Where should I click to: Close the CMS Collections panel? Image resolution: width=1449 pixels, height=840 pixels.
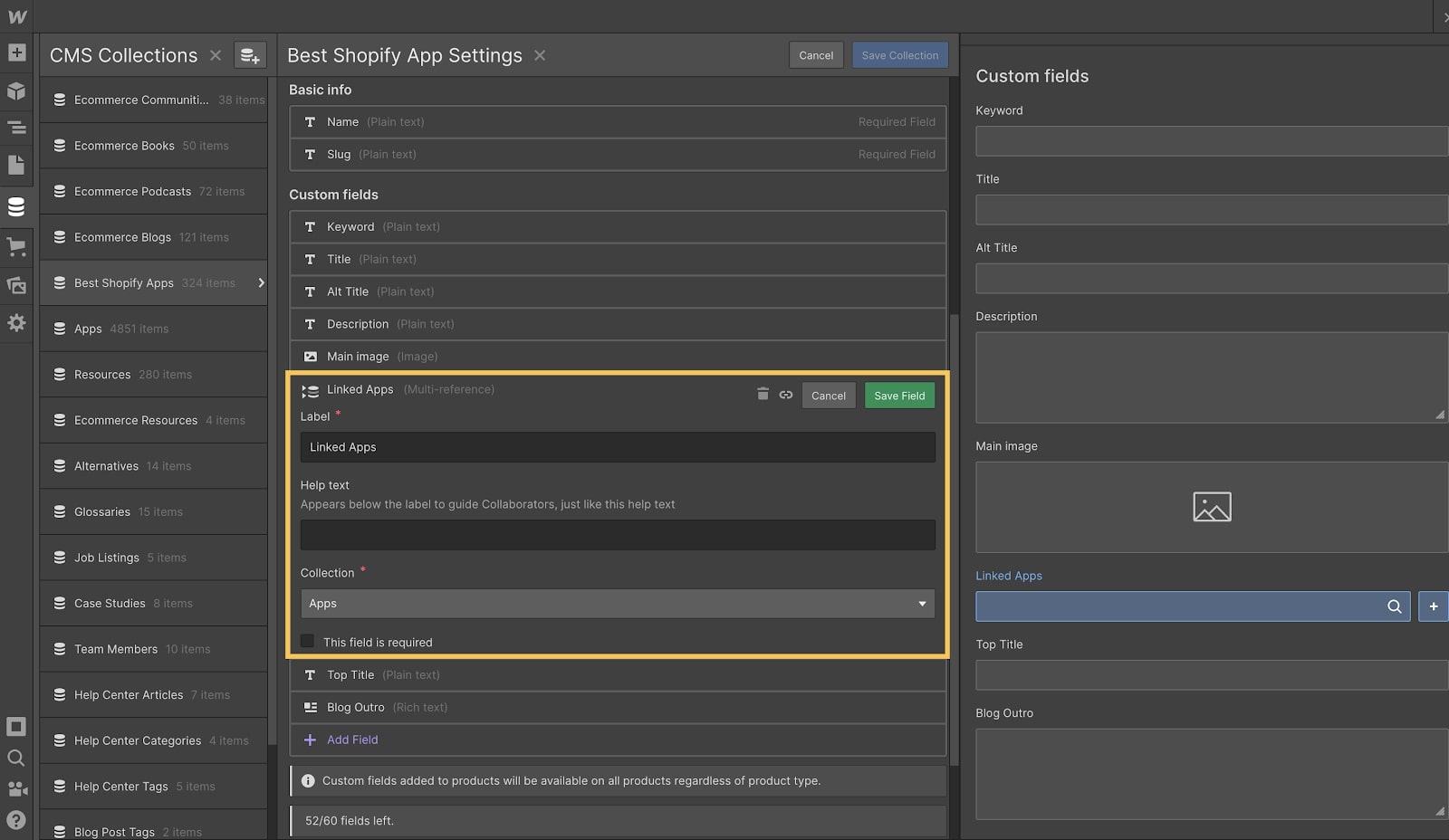[216, 55]
